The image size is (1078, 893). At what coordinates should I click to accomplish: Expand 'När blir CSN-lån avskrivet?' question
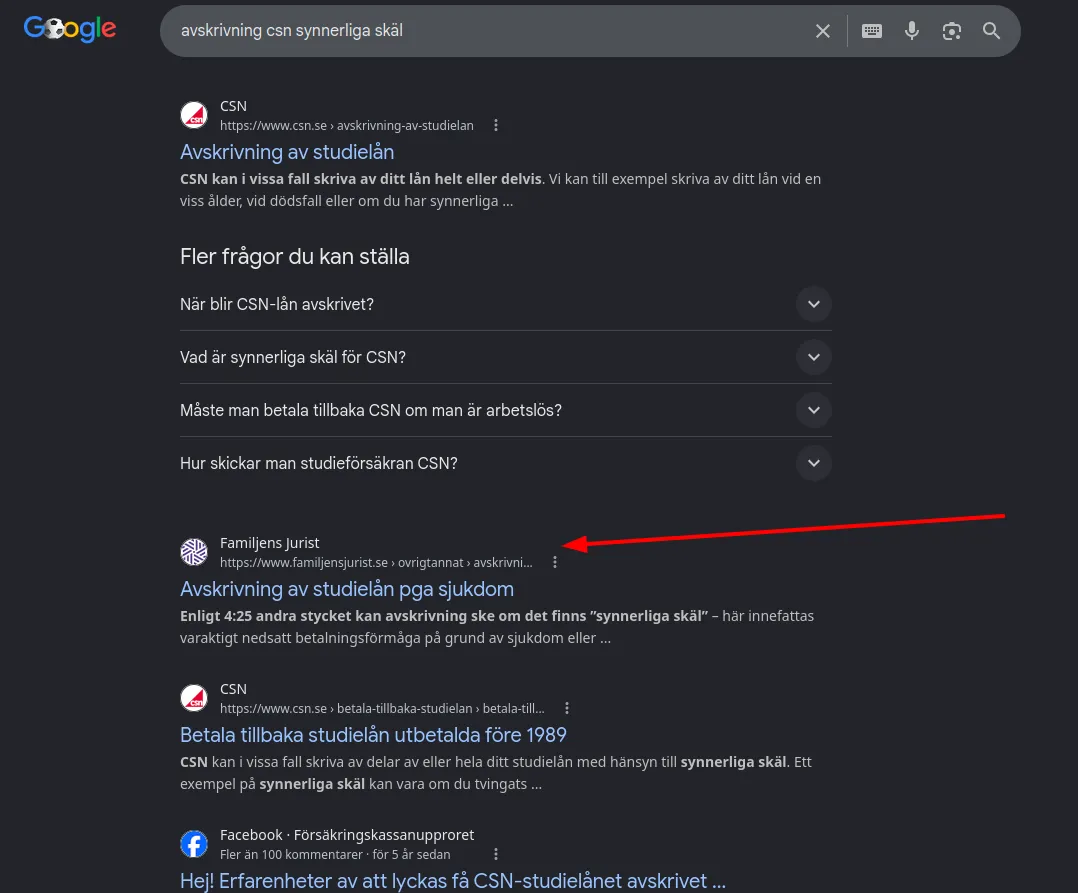pos(505,305)
